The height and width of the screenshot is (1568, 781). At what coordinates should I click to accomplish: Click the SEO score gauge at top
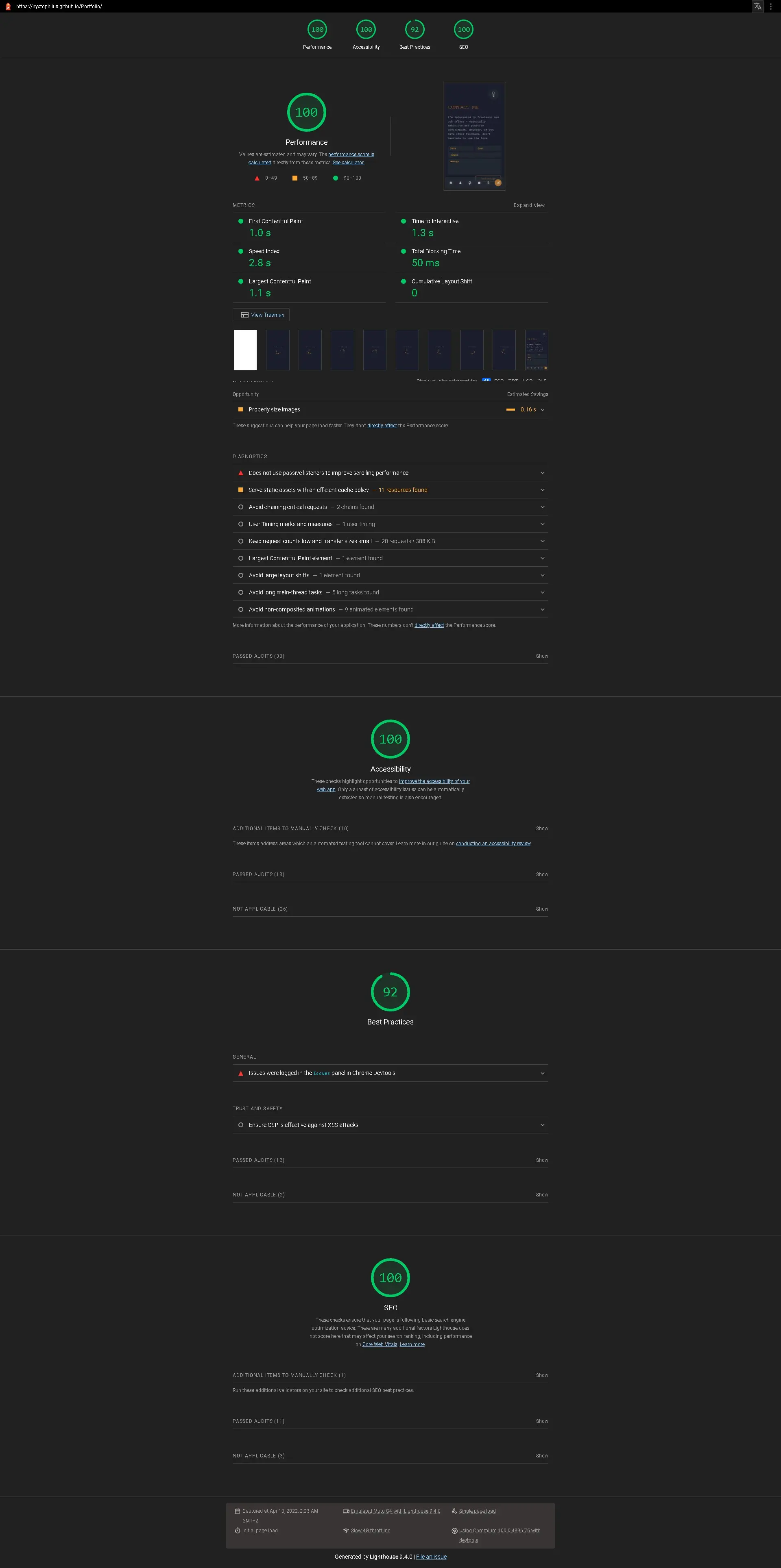464,30
